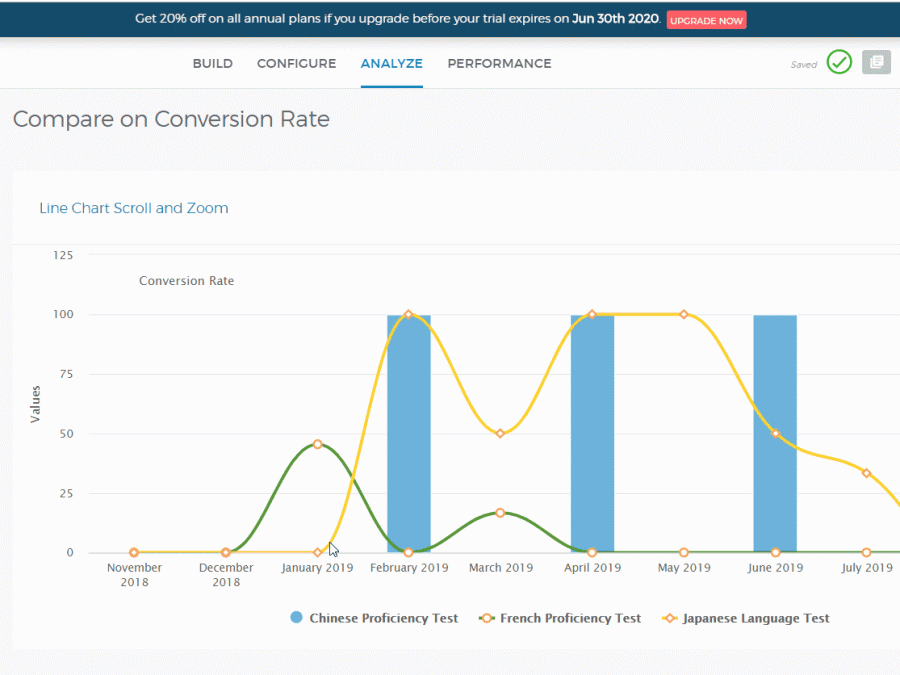This screenshot has height=675, width=900.
Task: Go to the PERFORMANCE tab
Action: pos(499,63)
